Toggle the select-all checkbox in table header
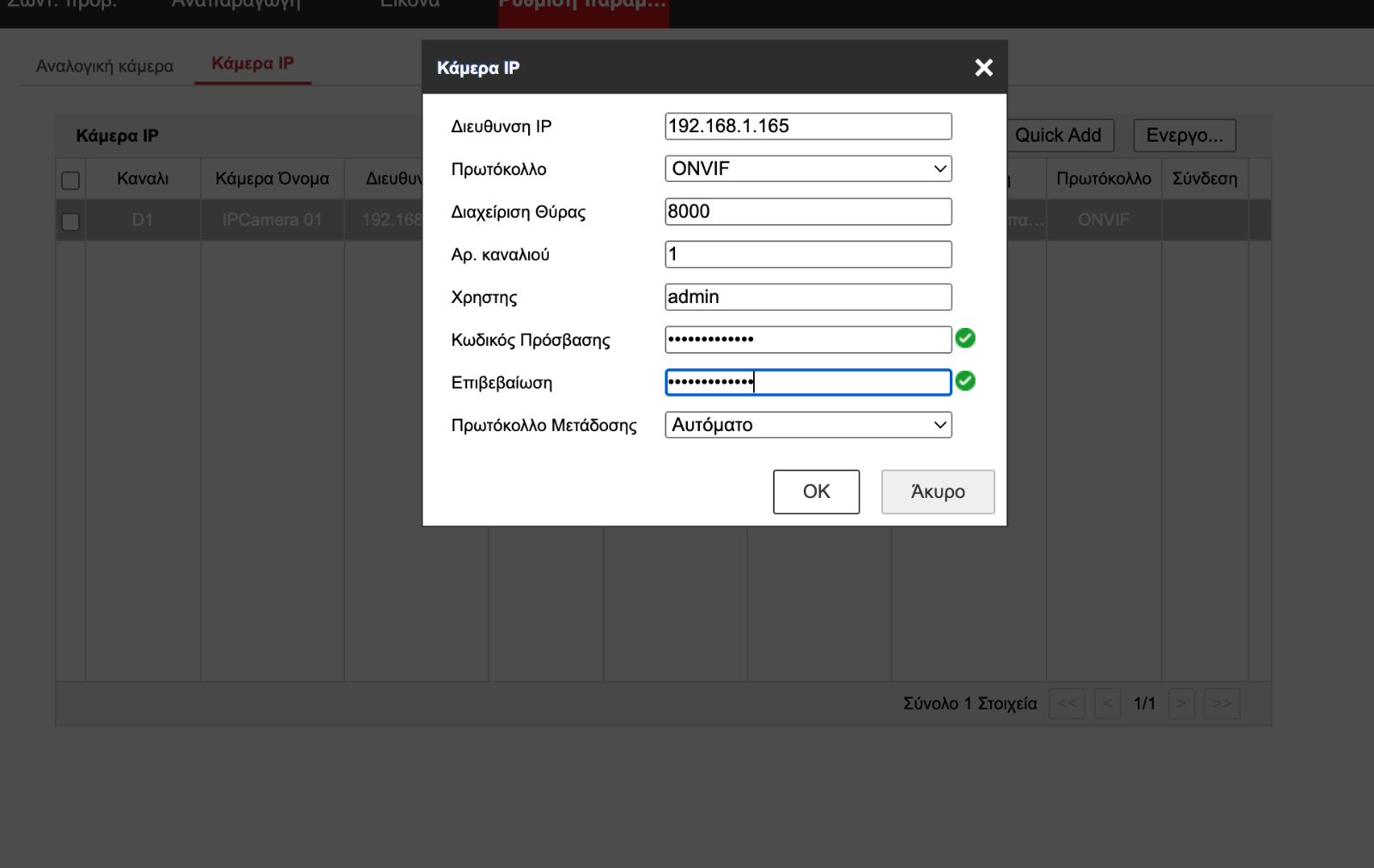The width and height of the screenshot is (1374, 868). click(x=70, y=180)
